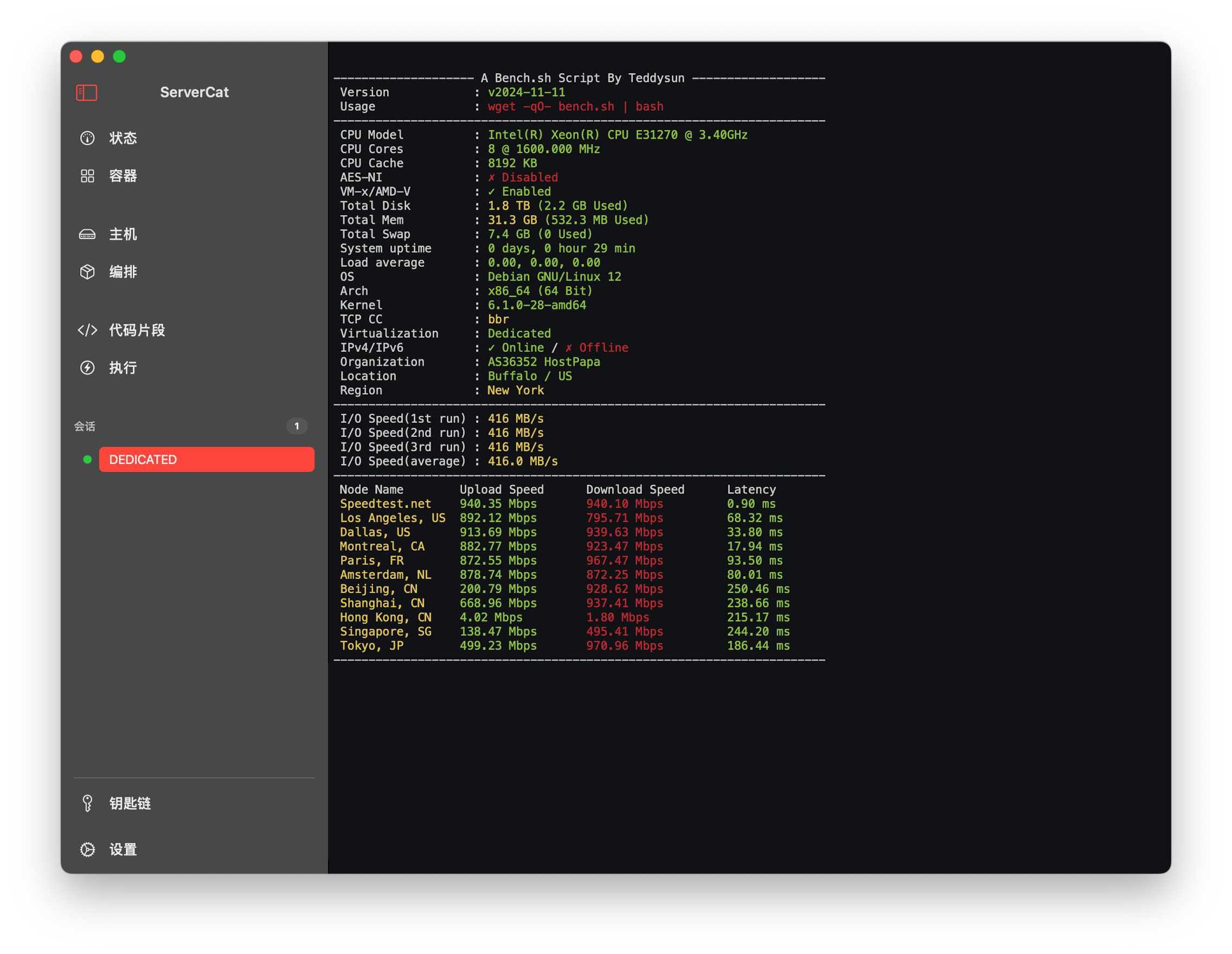
Task: Click the Shanghai download speed 937.41 Mbps
Action: click(x=625, y=603)
